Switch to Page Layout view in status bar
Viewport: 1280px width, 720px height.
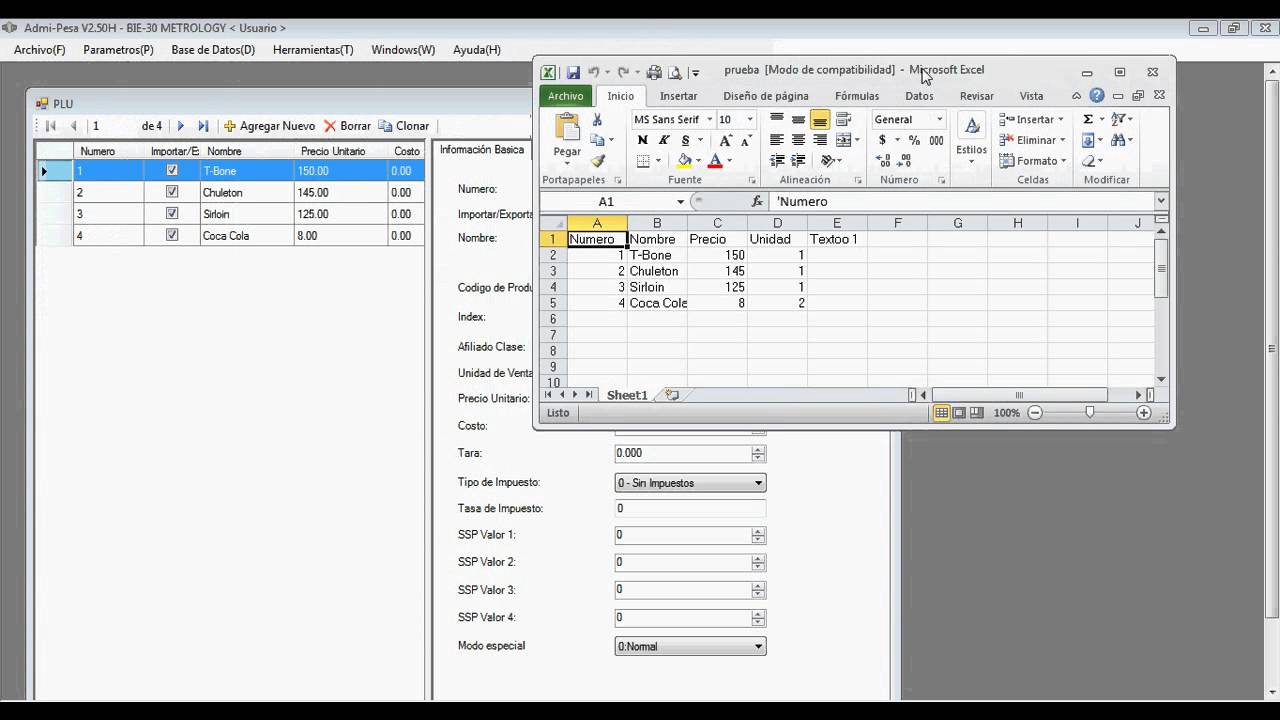coord(959,412)
